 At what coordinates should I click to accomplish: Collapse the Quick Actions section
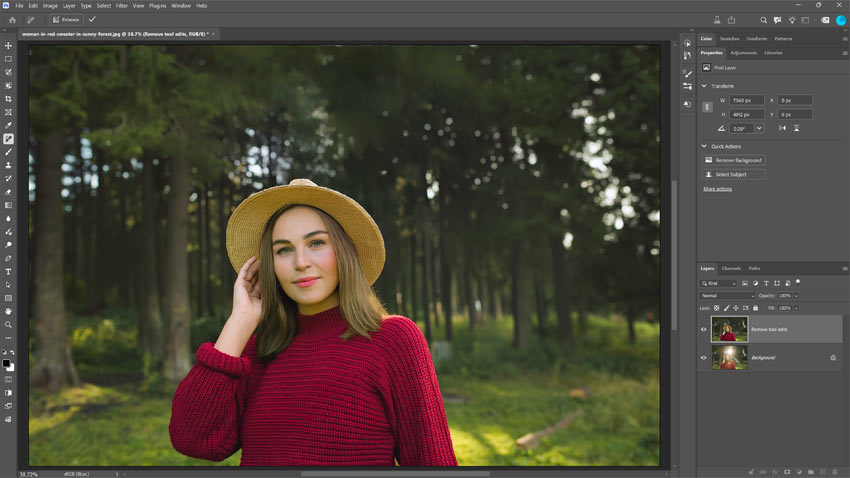[x=704, y=146]
